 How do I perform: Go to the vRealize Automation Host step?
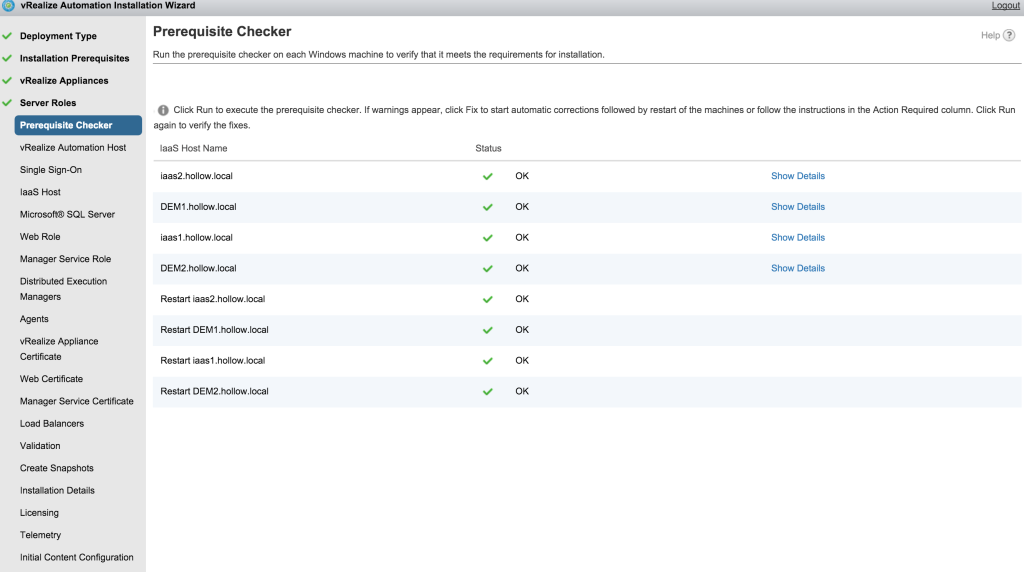pos(73,147)
